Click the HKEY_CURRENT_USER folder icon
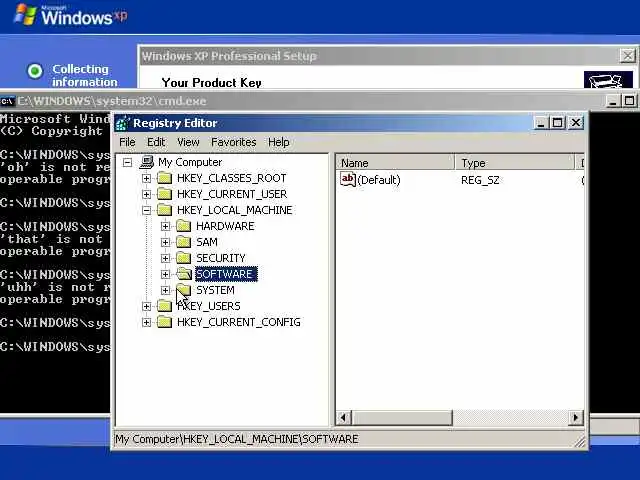Screen dimensions: 640x480 (164, 194)
